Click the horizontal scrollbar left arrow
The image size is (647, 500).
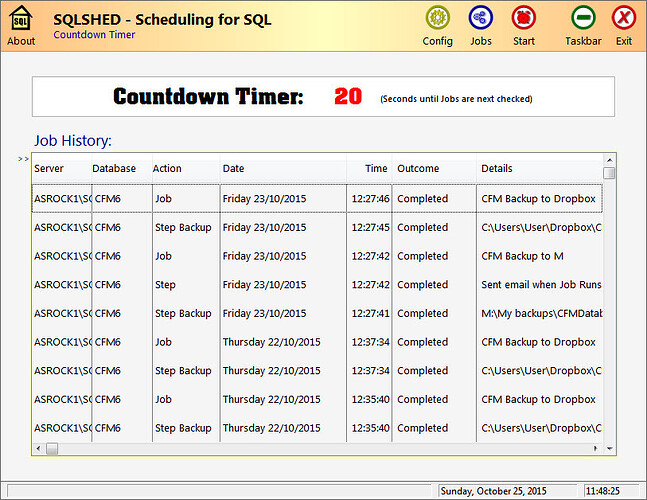(38, 448)
